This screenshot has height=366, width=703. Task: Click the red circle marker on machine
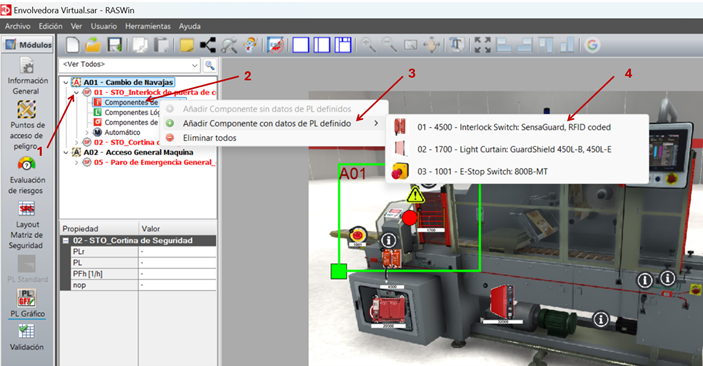[409, 218]
